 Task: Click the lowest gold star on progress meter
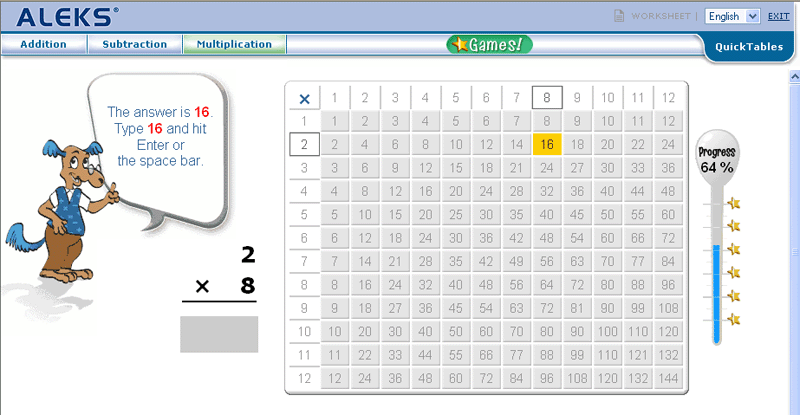pos(734,320)
